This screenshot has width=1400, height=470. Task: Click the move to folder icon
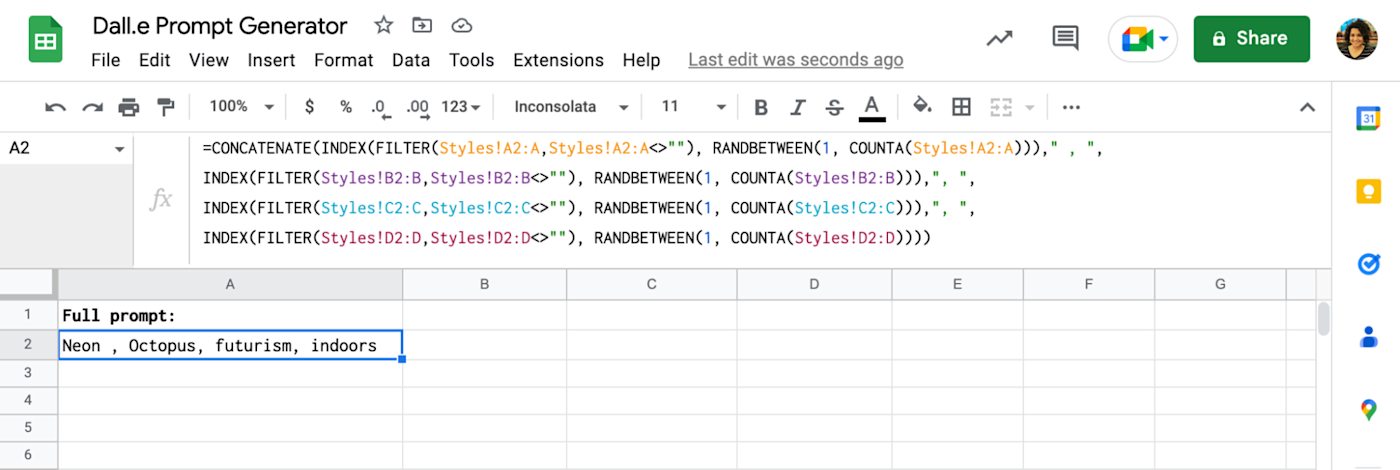422,26
